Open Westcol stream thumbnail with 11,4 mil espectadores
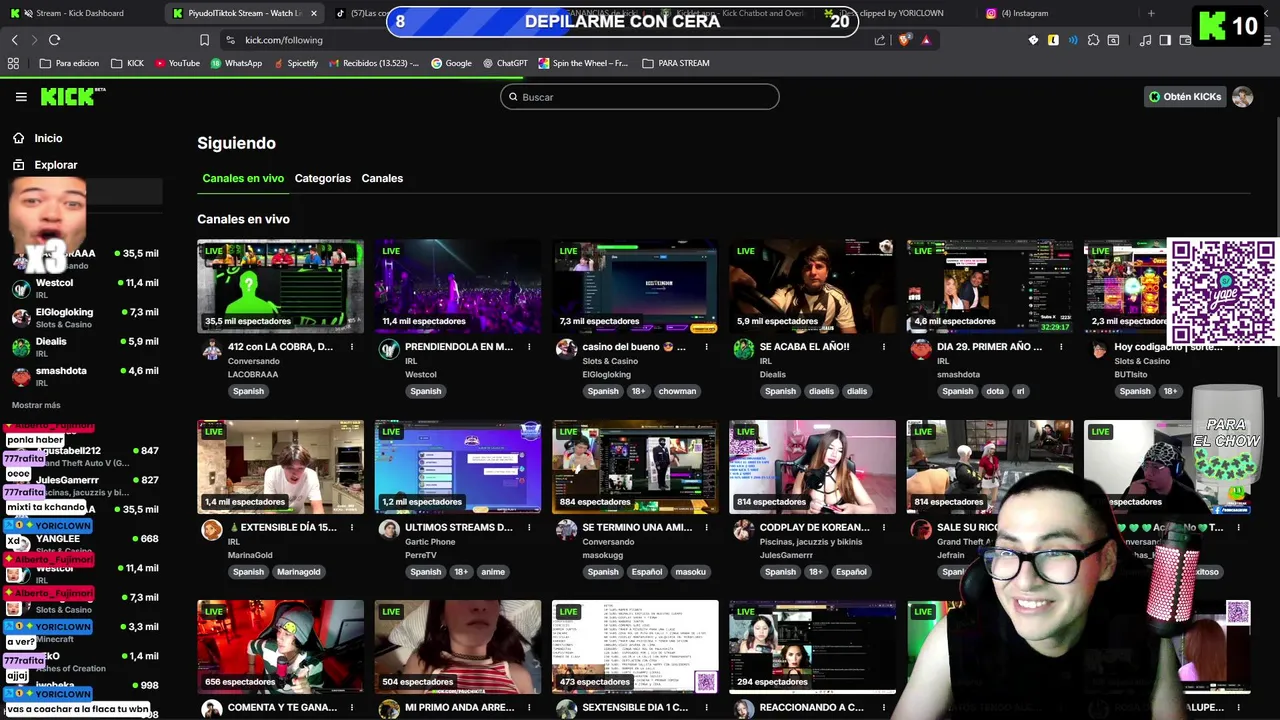 458,286
